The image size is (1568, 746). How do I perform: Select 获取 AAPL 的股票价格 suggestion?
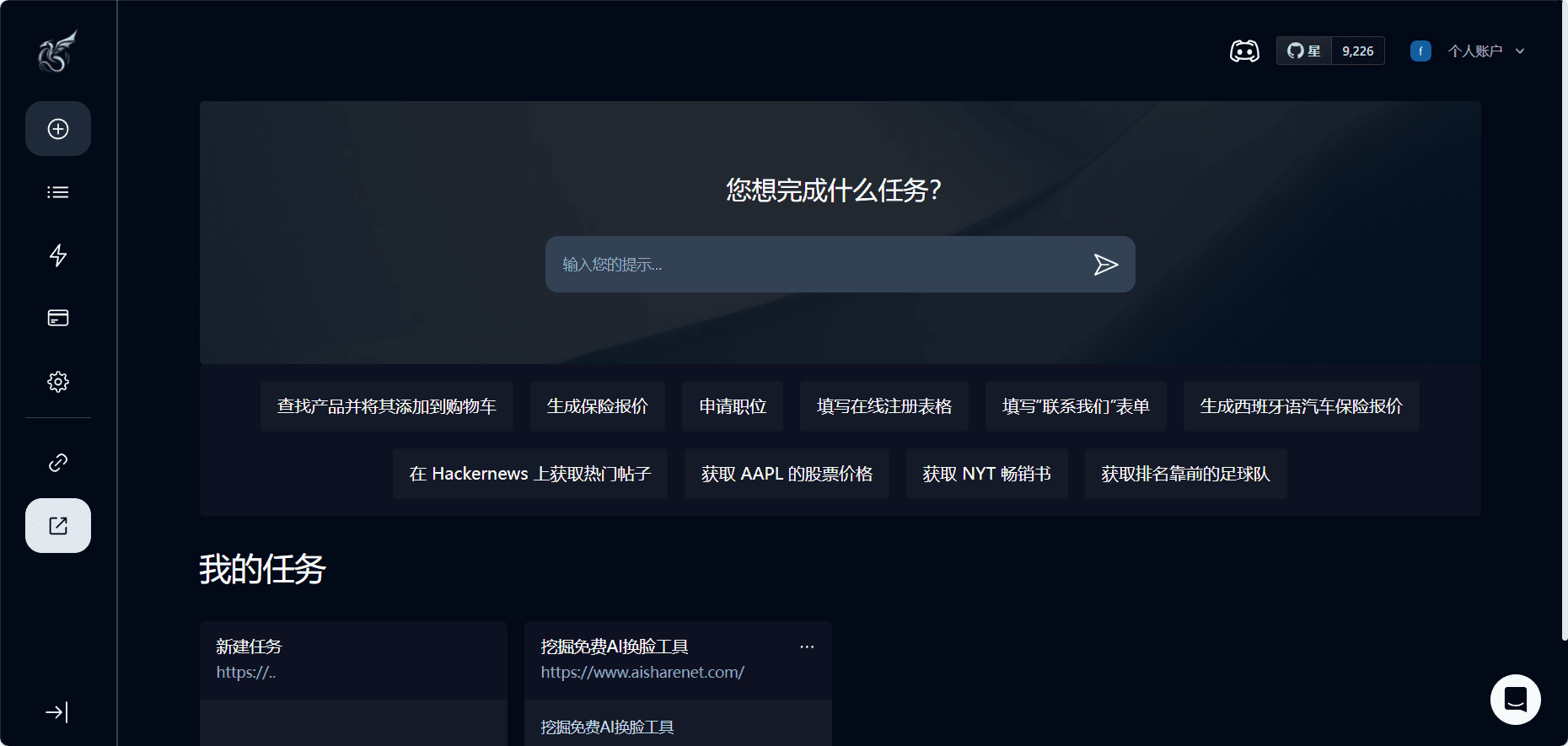coord(786,474)
